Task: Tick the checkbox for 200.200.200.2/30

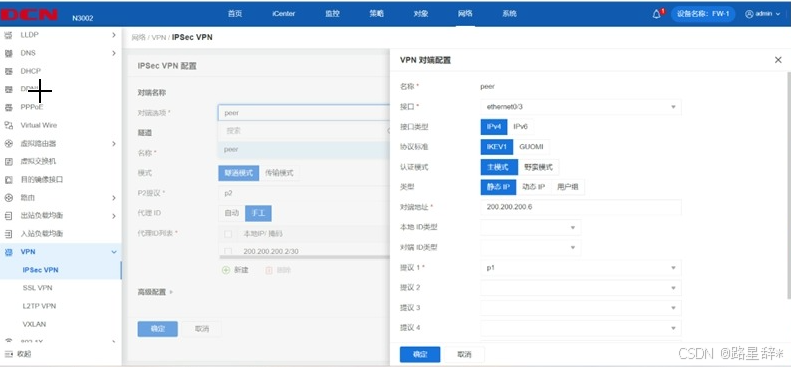Action: click(228, 251)
